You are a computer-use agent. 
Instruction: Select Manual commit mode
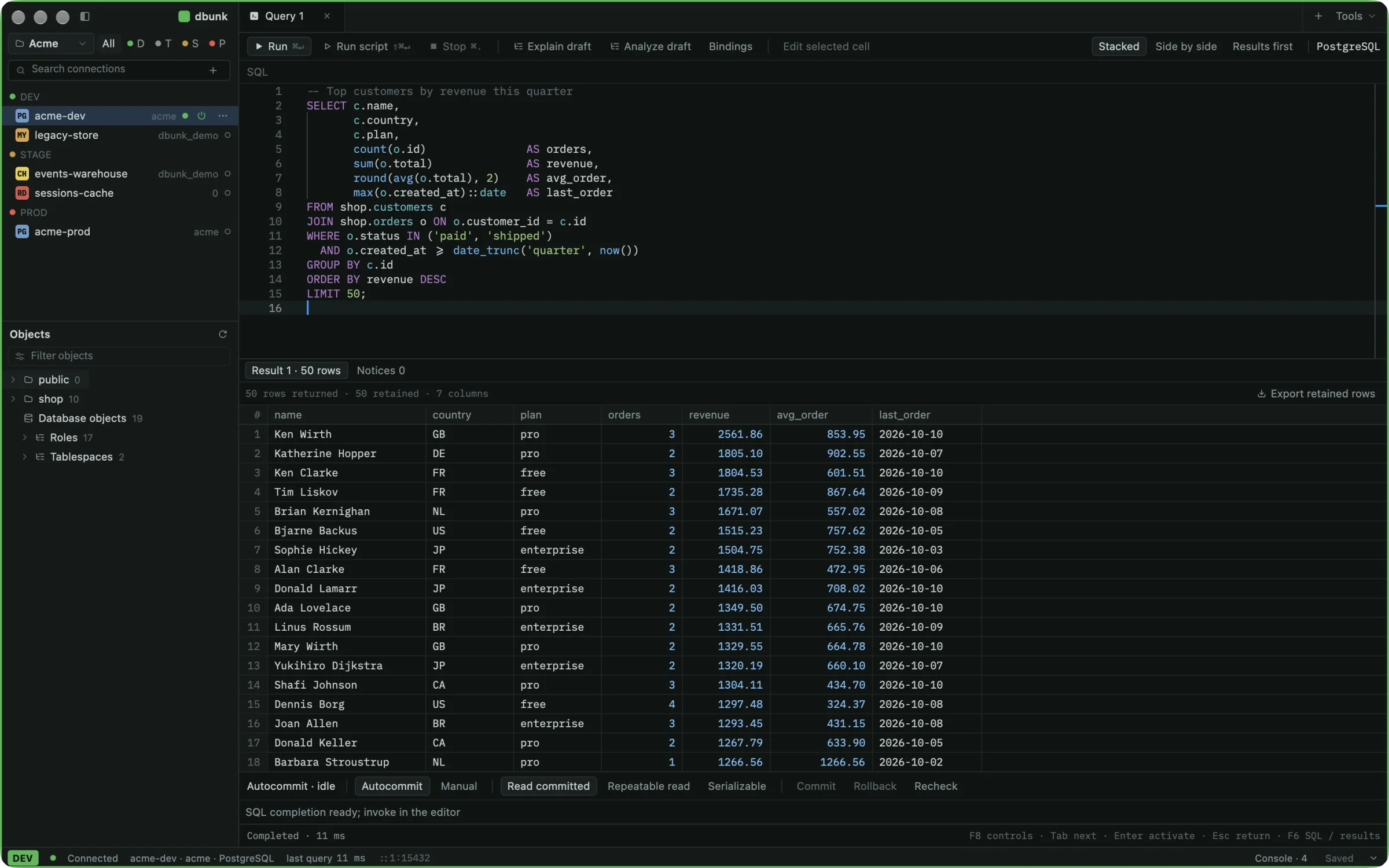coord(459,786)
